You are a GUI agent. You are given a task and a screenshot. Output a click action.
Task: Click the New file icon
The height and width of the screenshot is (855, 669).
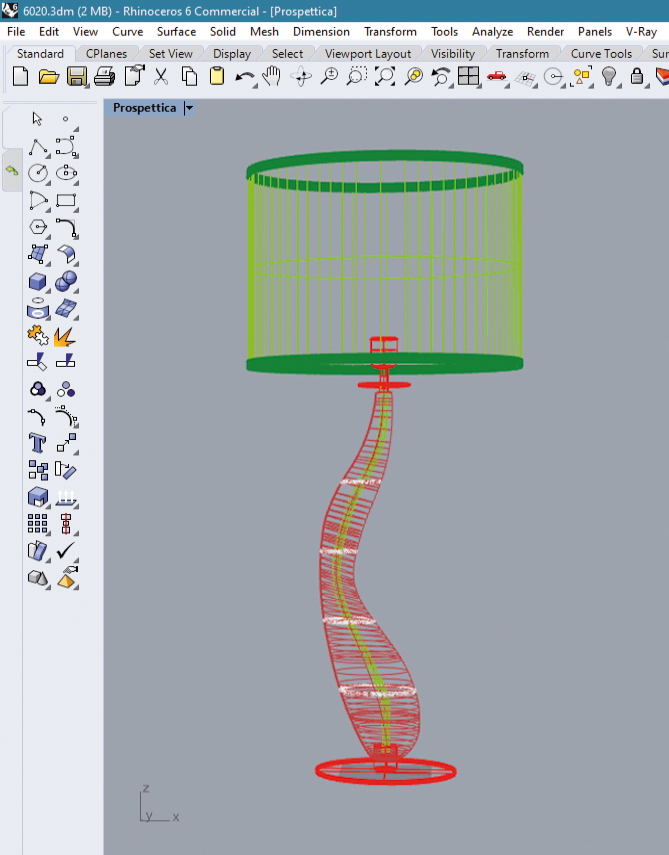20,76
